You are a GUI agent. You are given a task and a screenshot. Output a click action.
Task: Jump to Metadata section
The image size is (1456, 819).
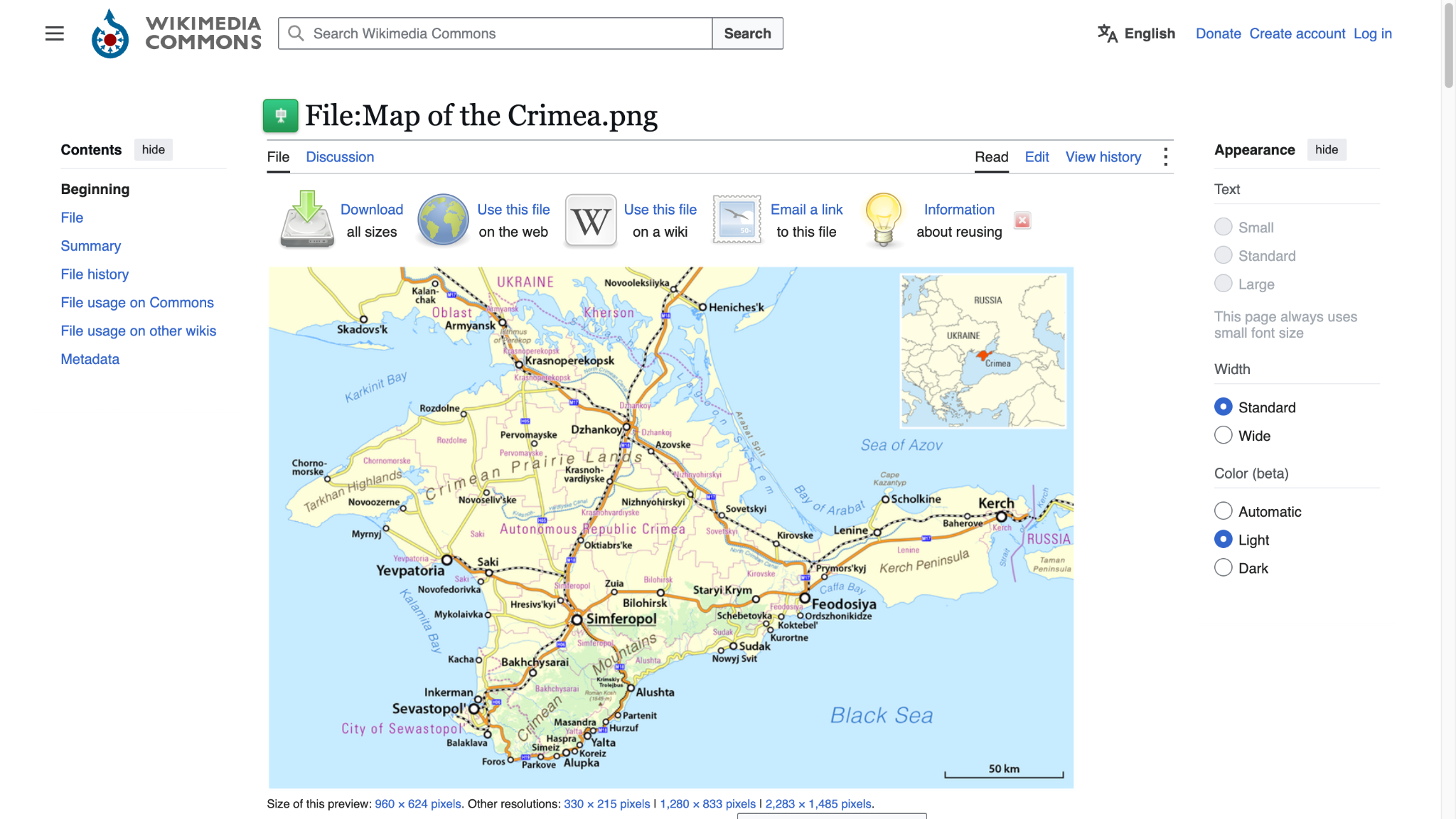(x=90, y=359)
